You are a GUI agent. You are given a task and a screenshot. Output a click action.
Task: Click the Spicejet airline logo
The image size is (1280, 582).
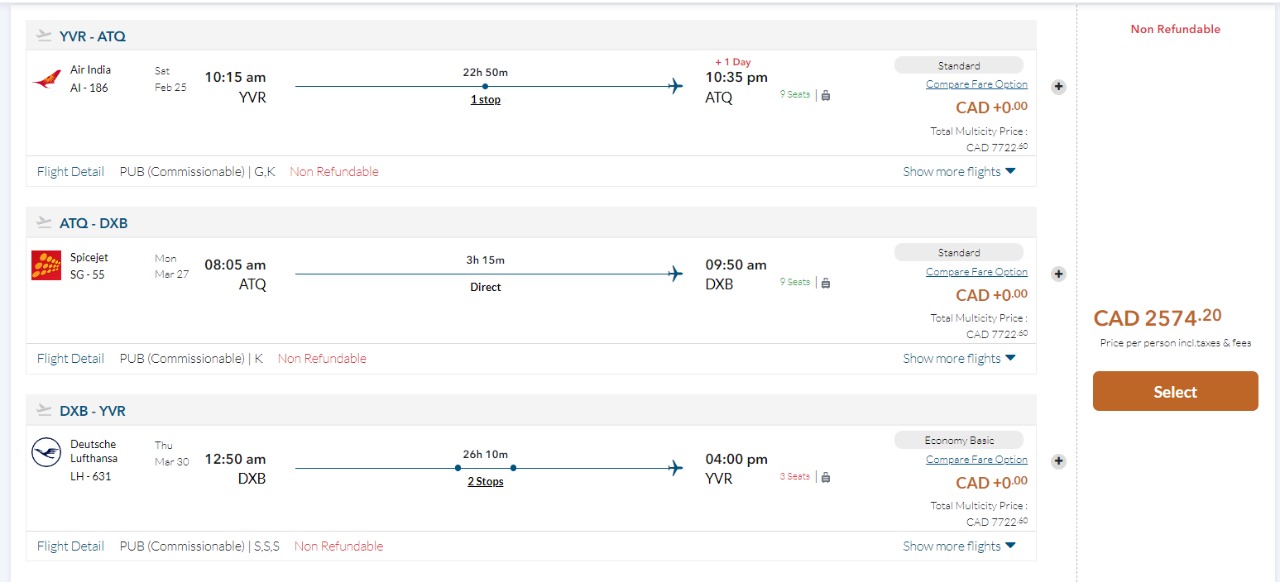[46, 266]
